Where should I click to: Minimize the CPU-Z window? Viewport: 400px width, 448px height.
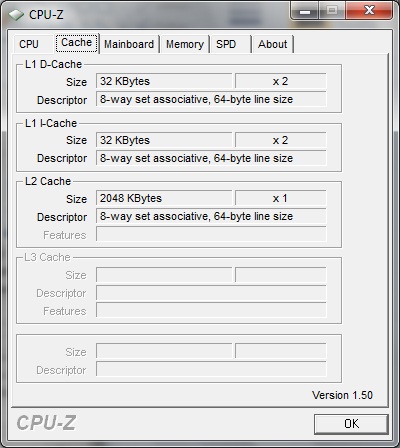tap(305, 11)
